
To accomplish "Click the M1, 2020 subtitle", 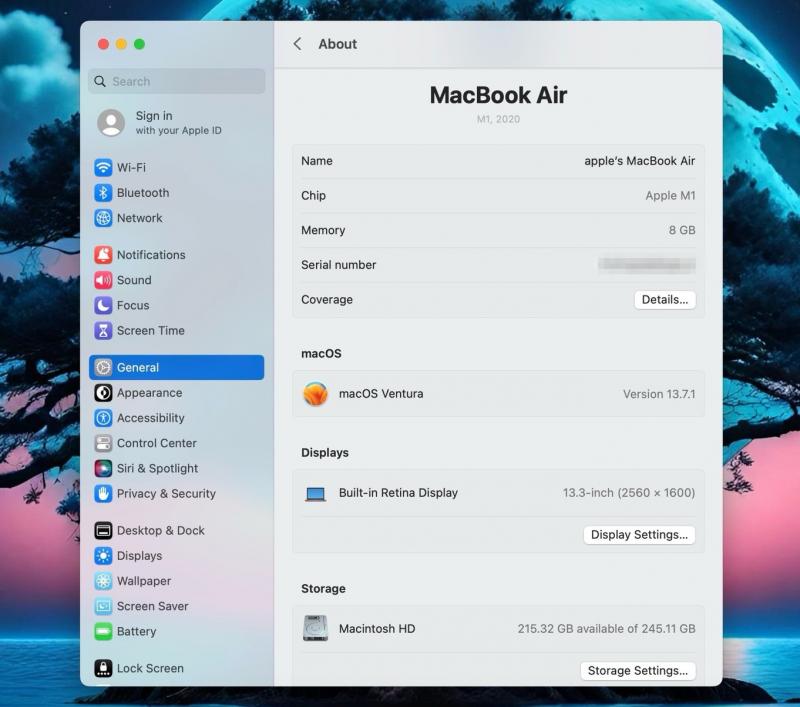I will point(498,119).
